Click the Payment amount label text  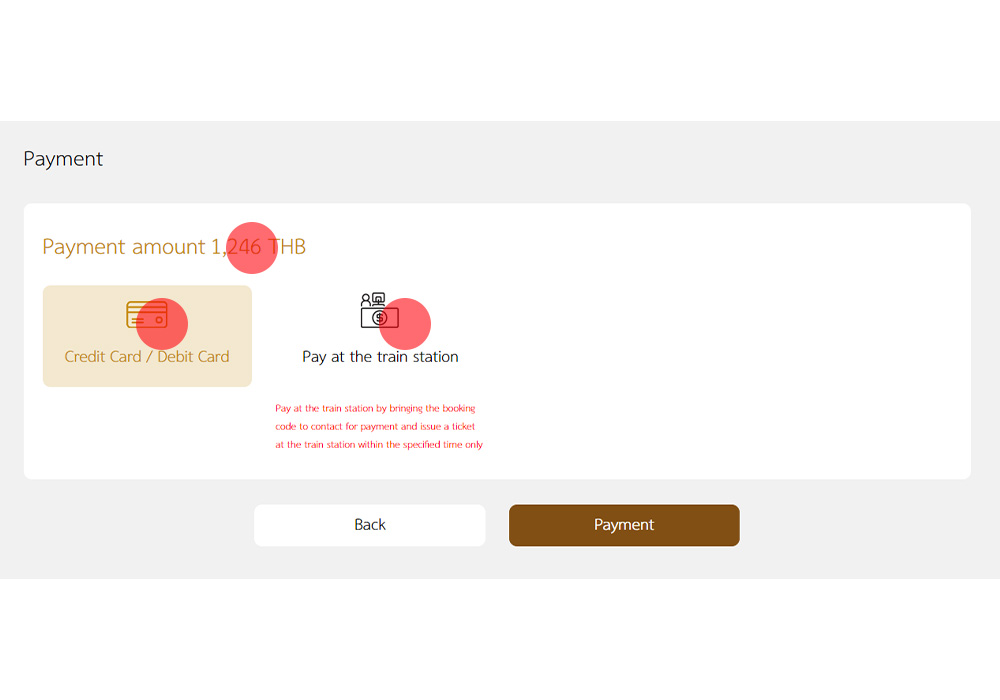(x=123, y=247)
